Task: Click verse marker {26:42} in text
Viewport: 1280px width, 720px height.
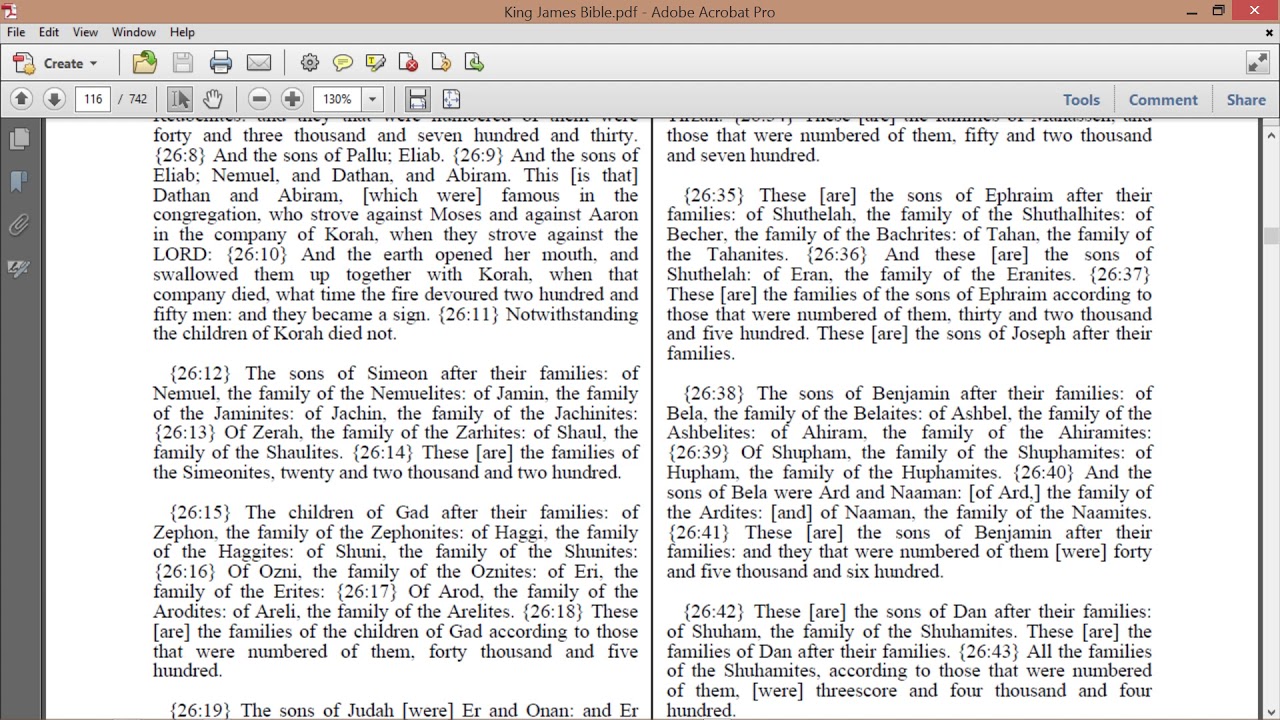Action: 714,612
